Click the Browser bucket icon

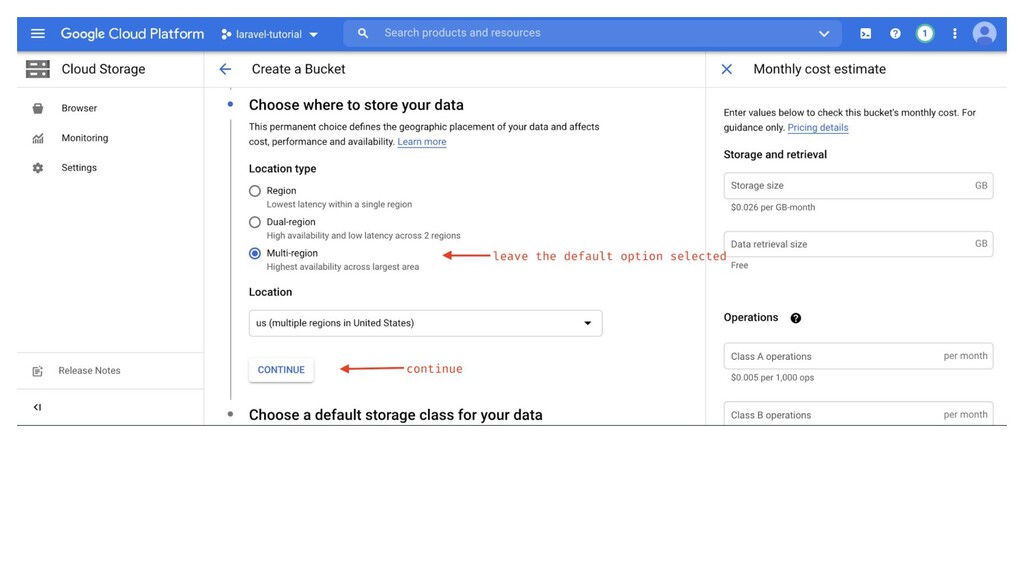(x=38, y=108)
